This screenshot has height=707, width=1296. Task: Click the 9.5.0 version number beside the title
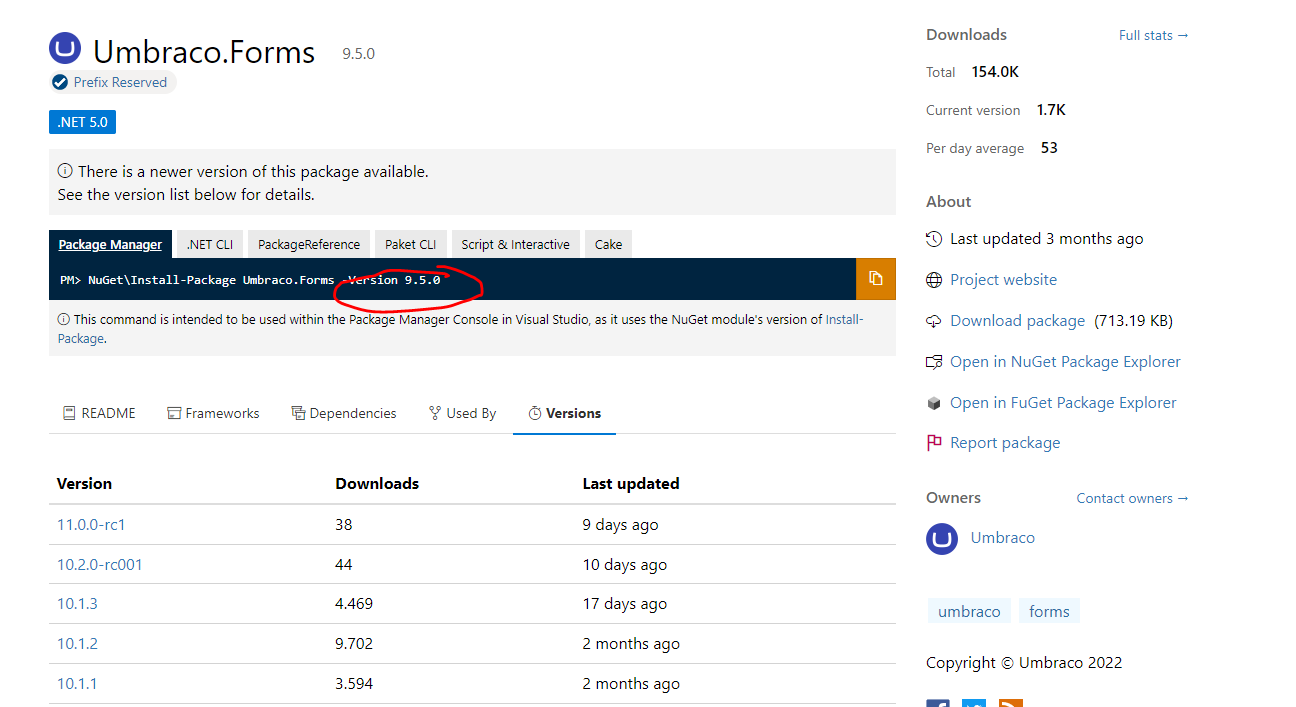click(358, 54)
